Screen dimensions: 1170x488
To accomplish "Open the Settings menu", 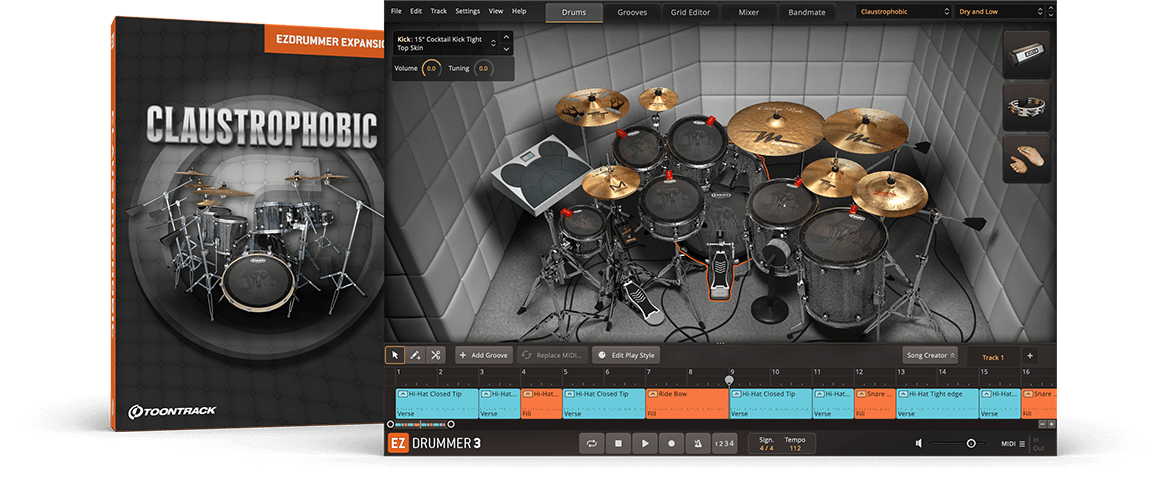I will (x=468, y=11).
